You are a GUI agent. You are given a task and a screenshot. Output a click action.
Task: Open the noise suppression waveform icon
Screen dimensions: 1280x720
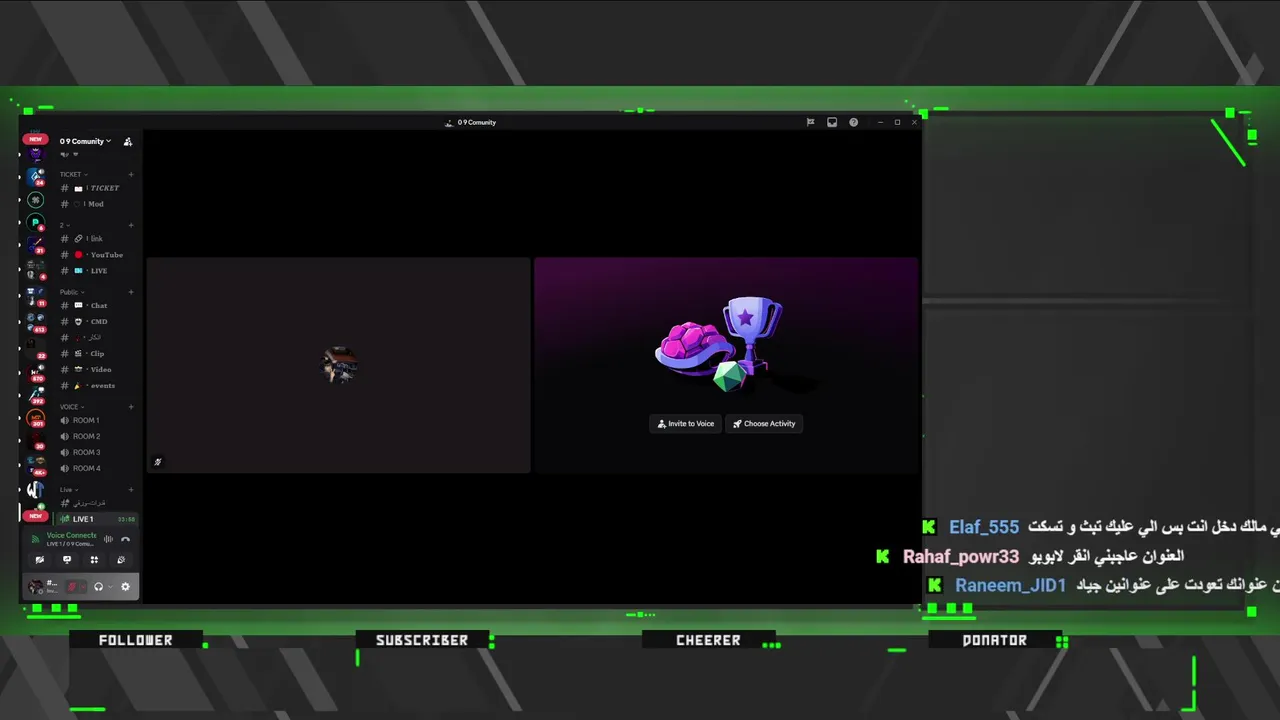108,540
